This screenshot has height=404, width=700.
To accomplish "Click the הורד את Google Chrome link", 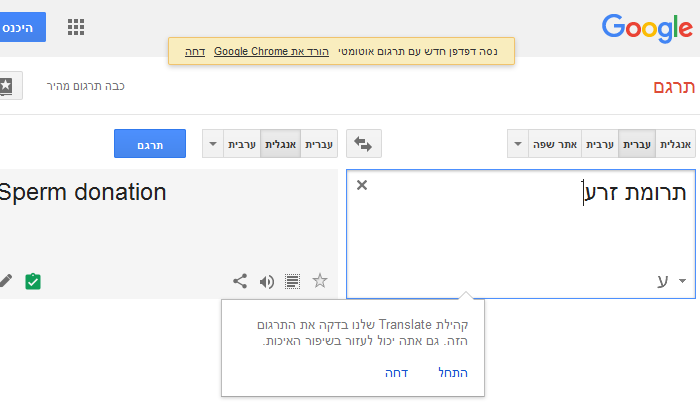I will [x=271, y=51].
